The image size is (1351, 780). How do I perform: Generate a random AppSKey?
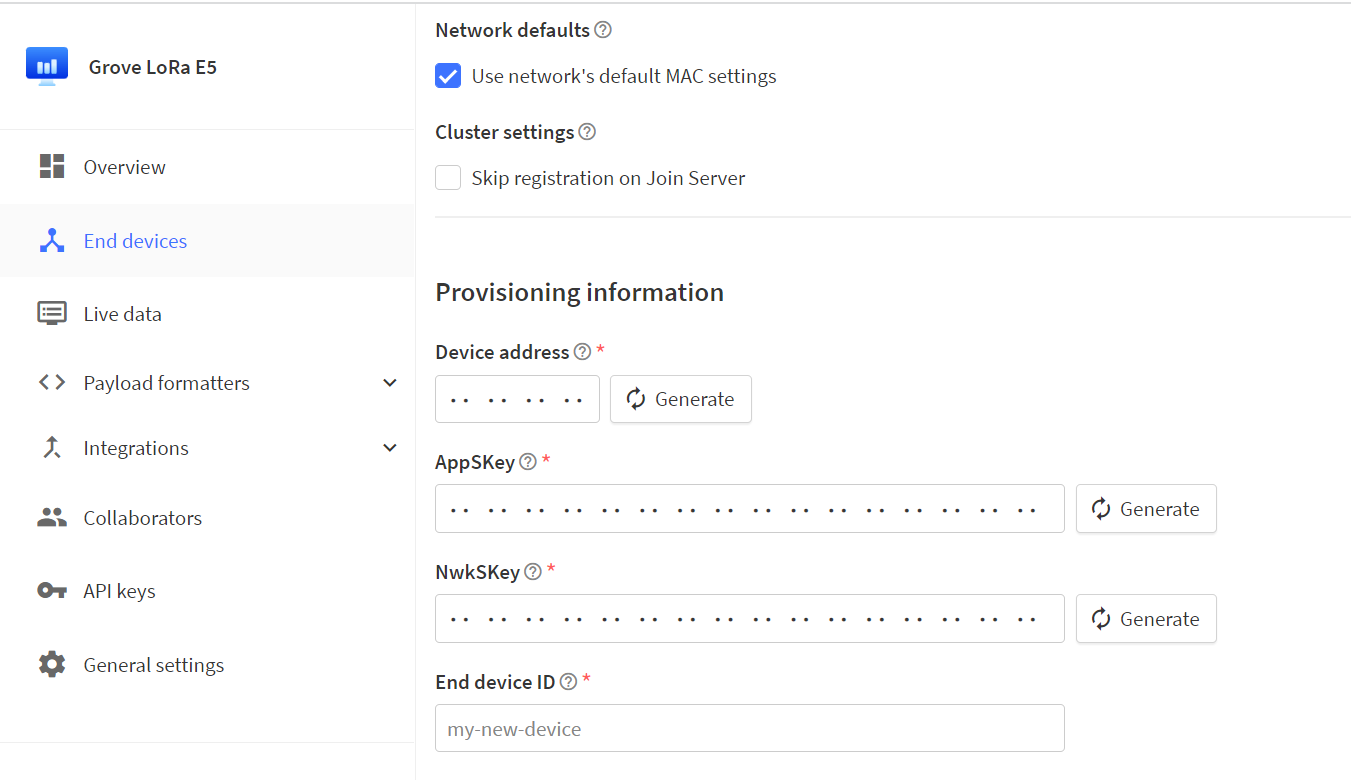[1146, 508]
